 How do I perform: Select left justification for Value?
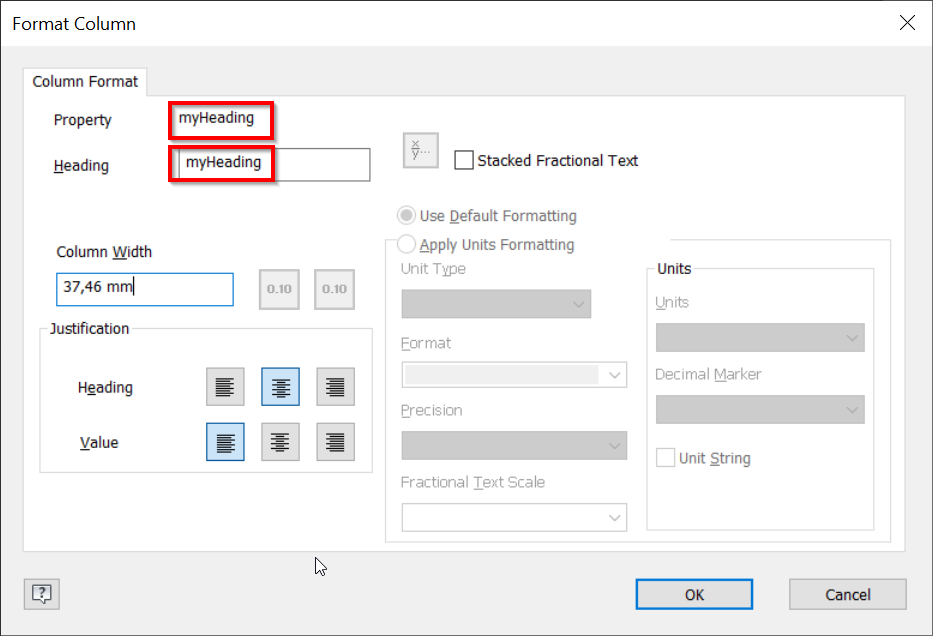click(x=225, y=441)
